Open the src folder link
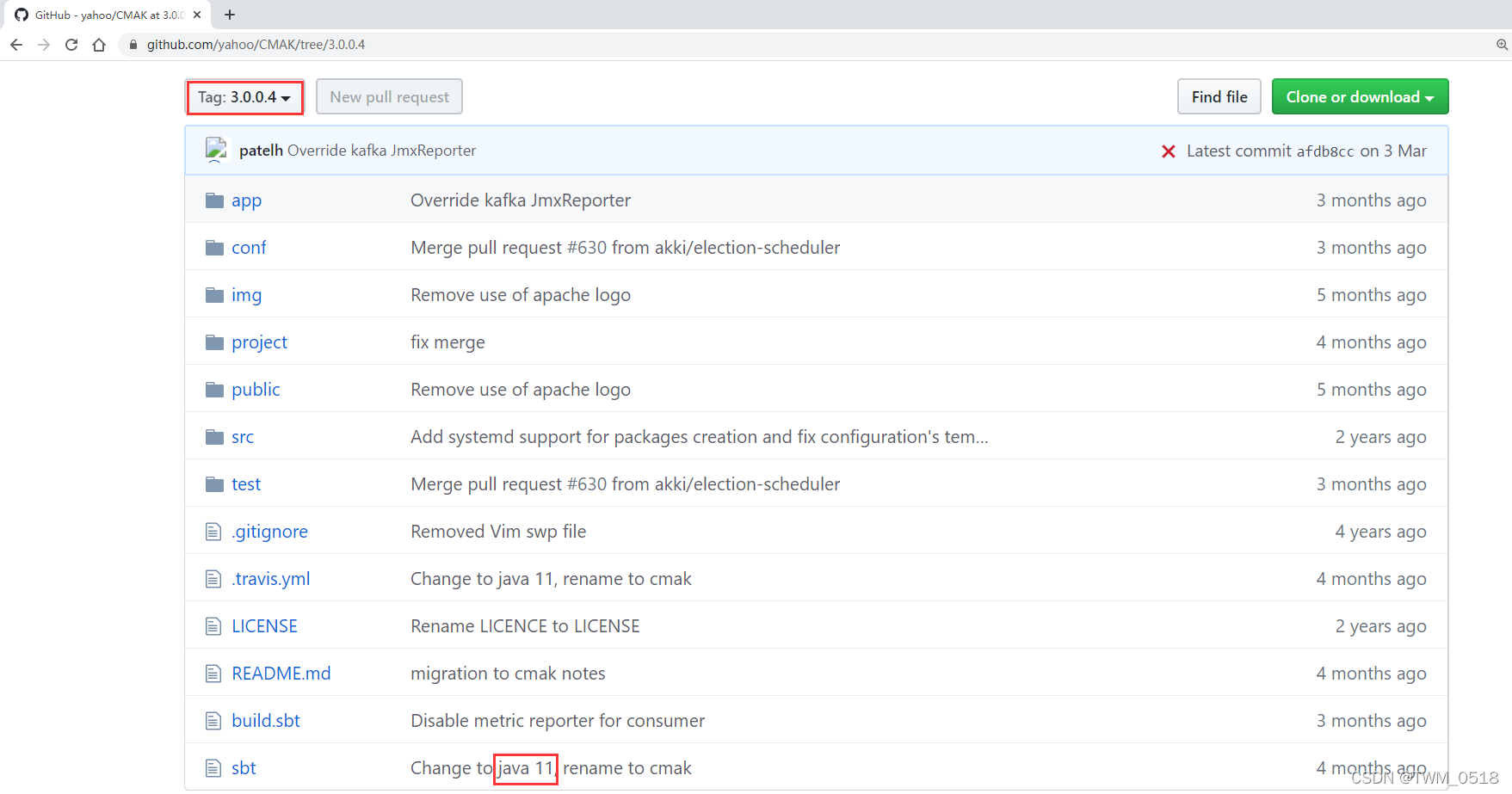Screen dimensions: 1512x794 (243, 437)
